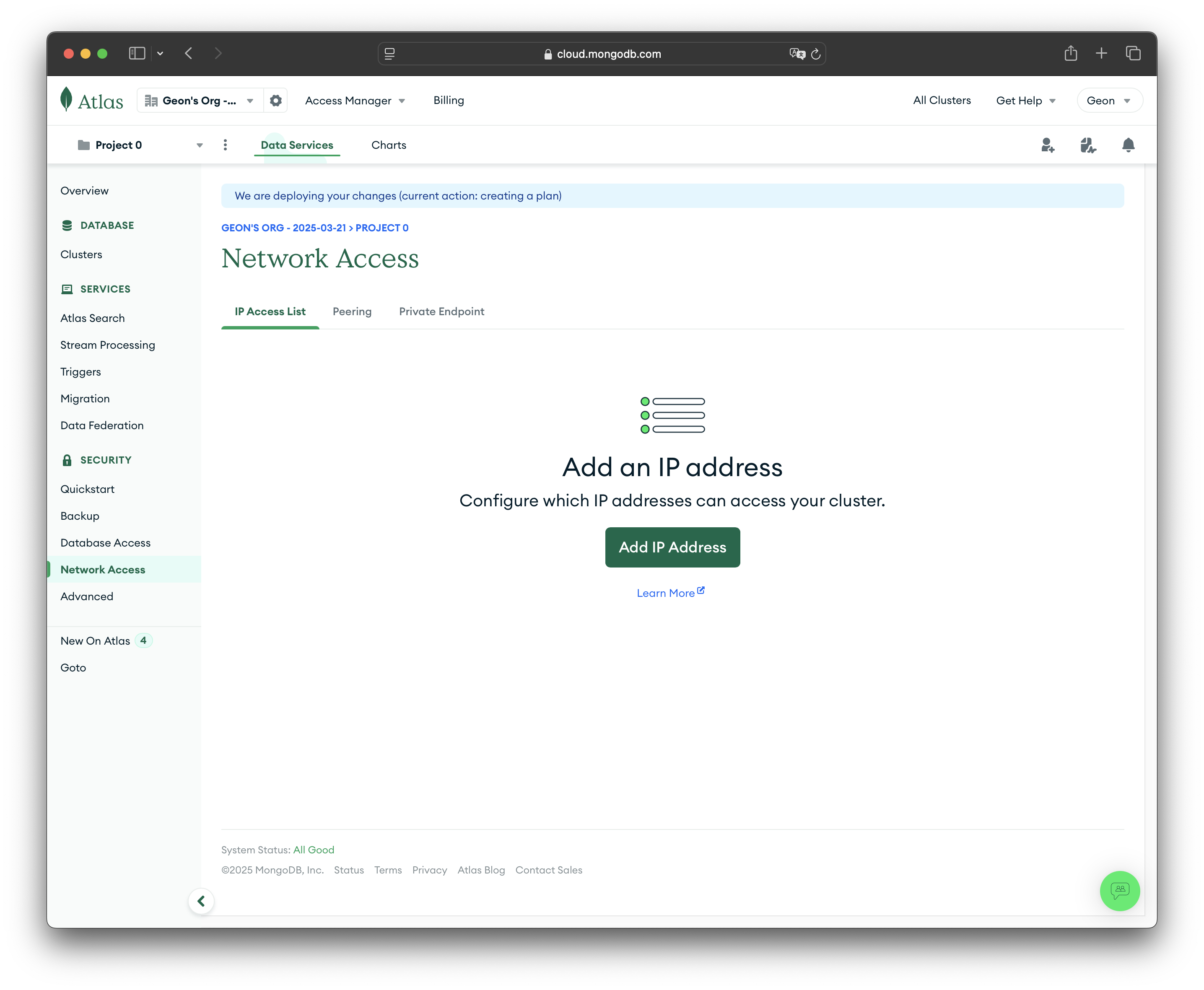Click the invite user icon
The width and height of the screenshot is (1204, 990).
point(1047,145)
